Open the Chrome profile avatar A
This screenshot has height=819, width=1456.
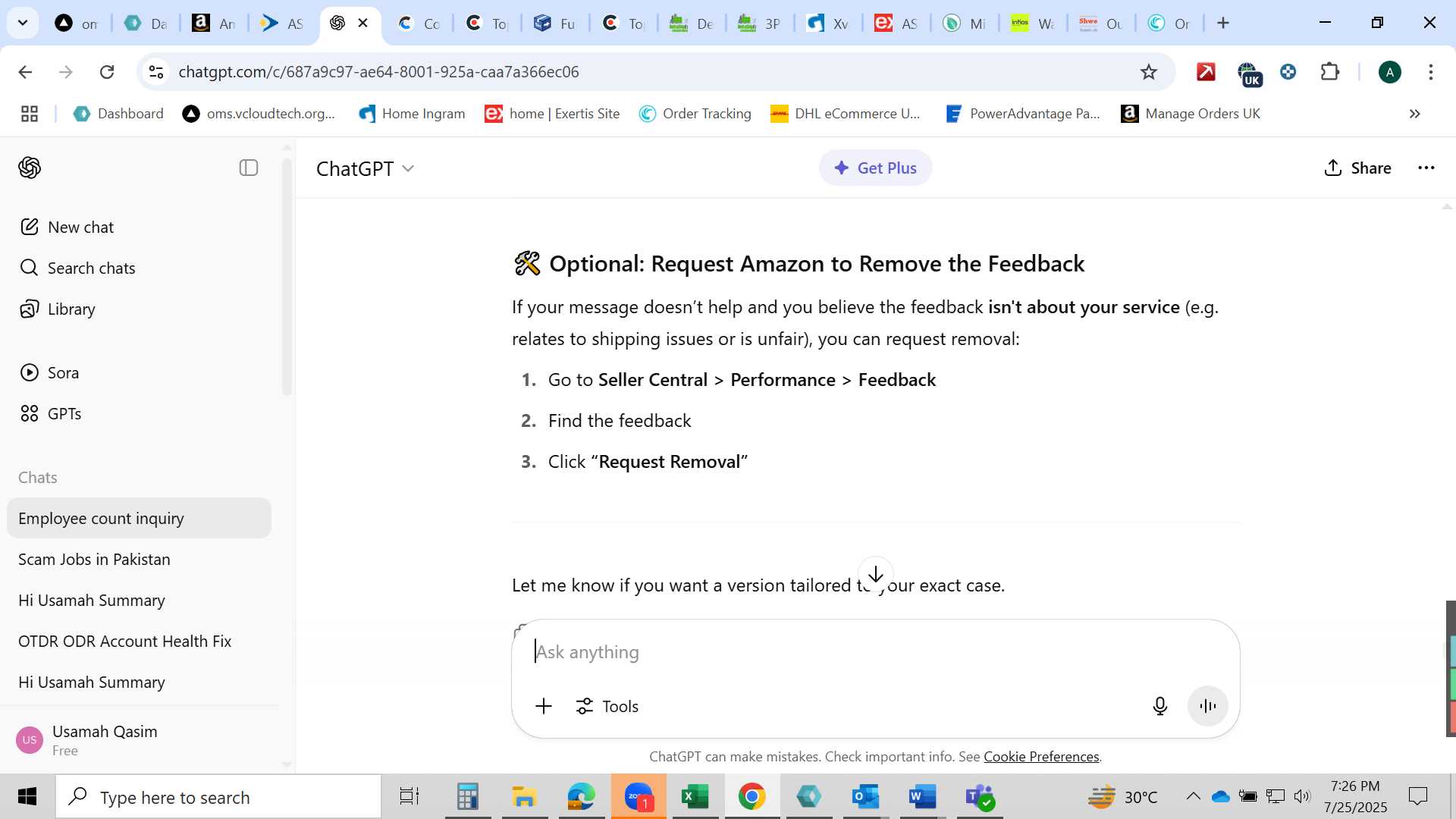tap(1389, 71)
